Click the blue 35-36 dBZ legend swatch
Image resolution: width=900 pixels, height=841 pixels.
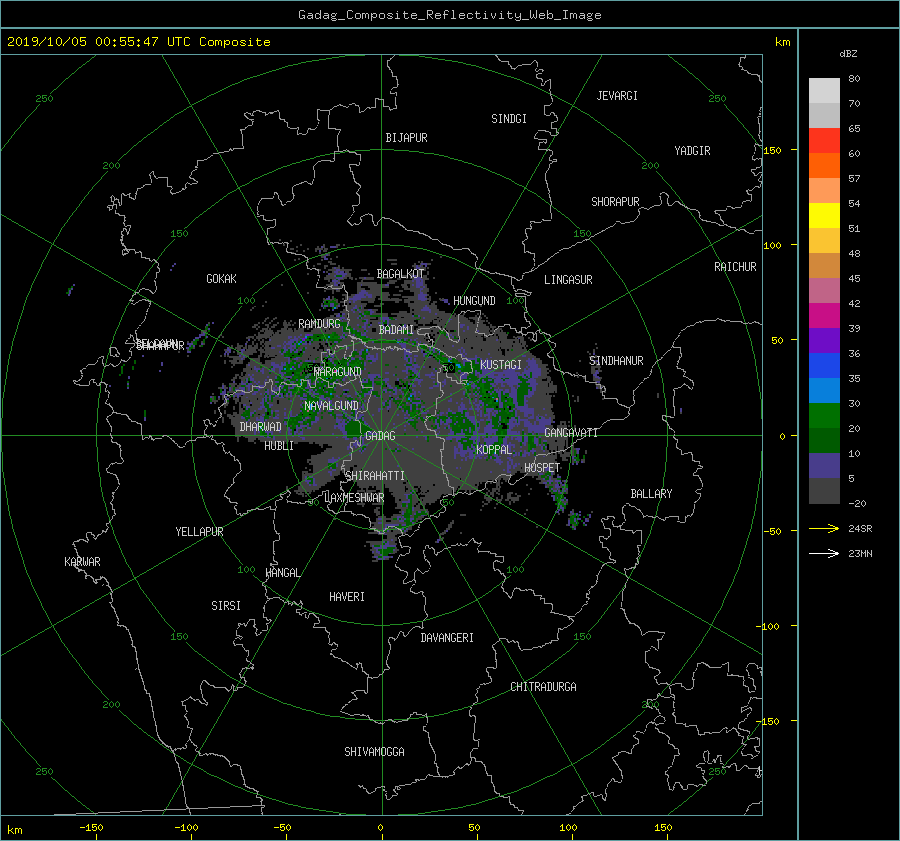824,366
